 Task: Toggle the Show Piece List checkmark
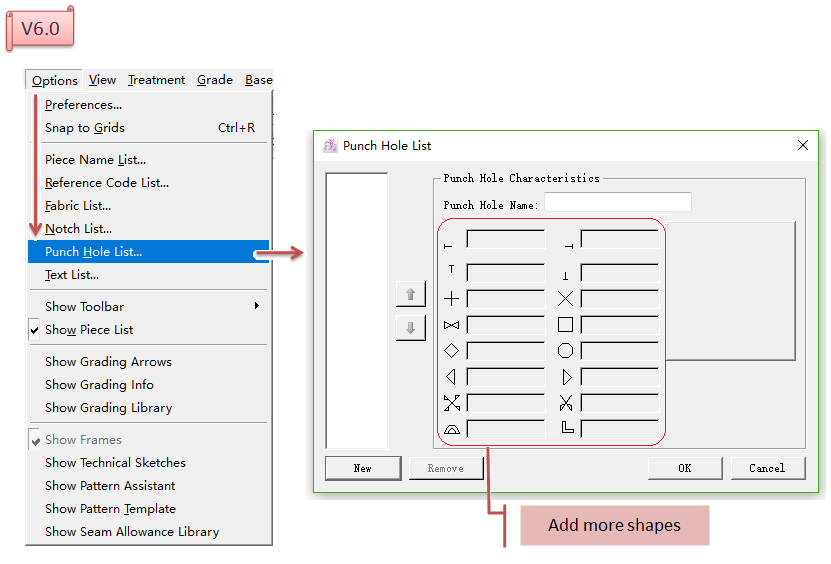tap(89, 330)
